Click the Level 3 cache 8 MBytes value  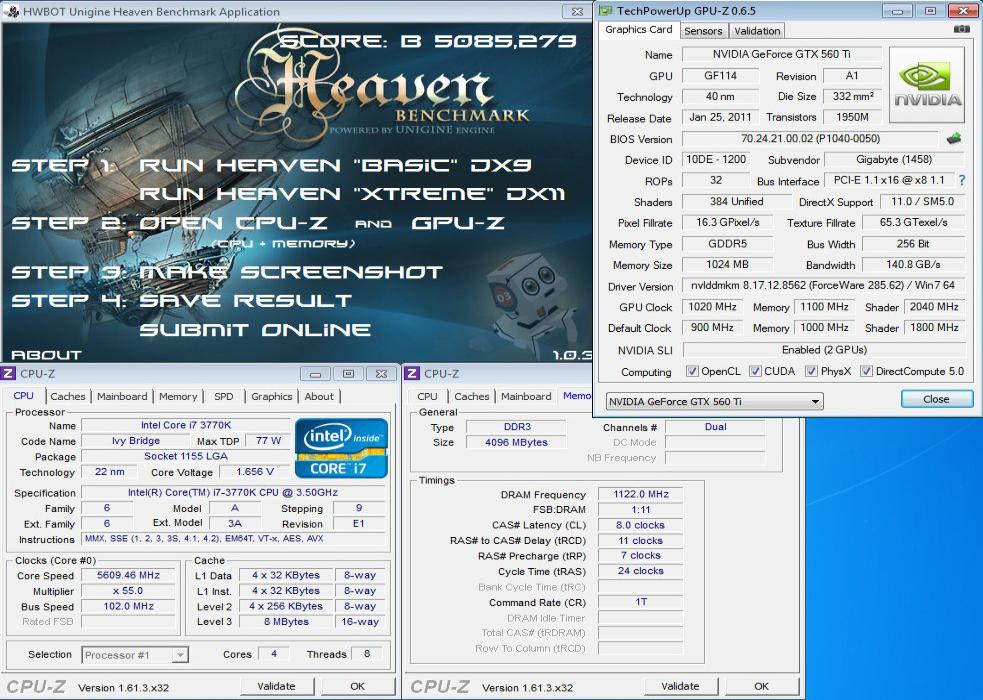tap(286, 622)
